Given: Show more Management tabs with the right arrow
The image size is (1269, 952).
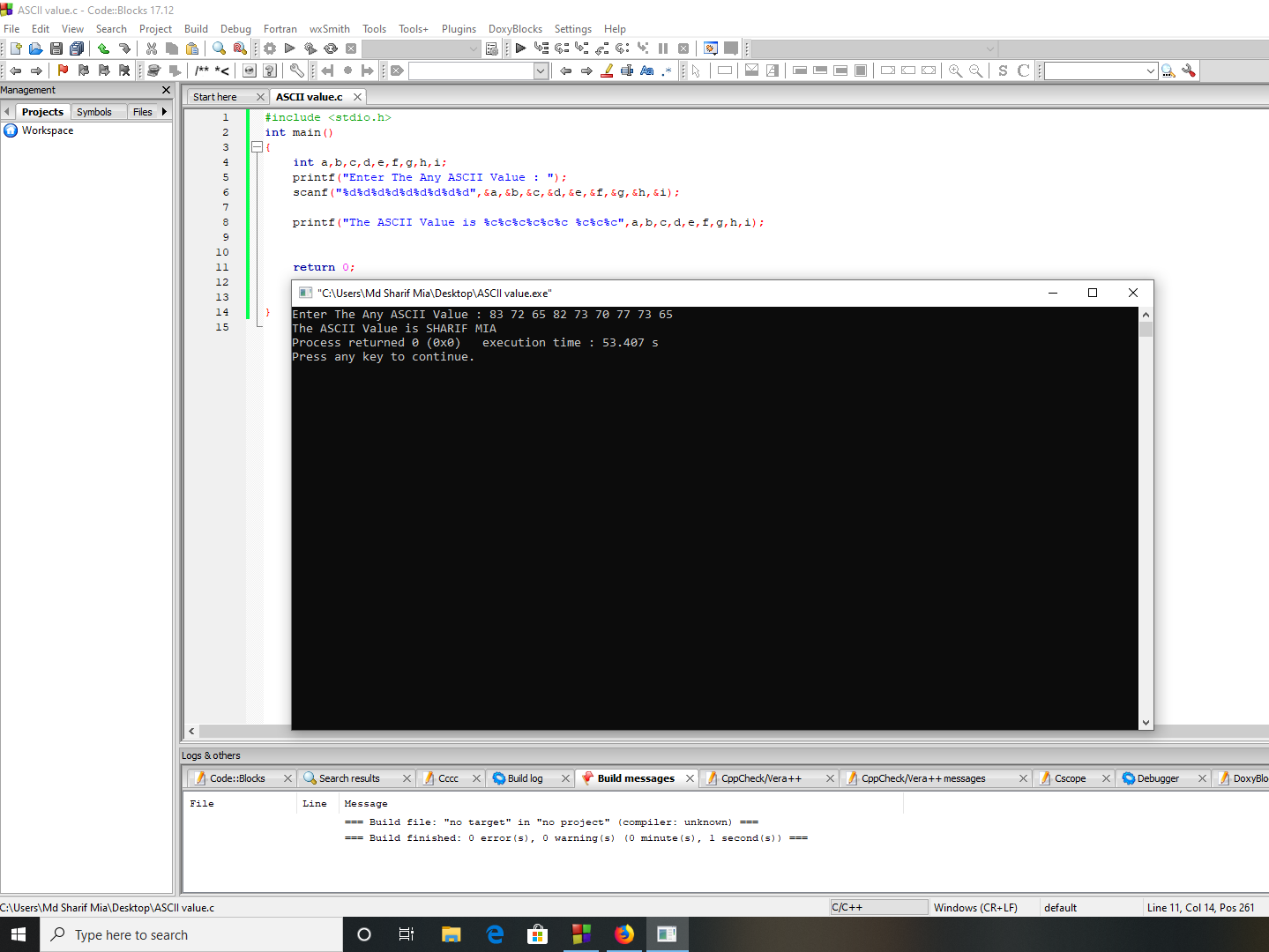Looking at the screenshot, I should coord(164,112).
